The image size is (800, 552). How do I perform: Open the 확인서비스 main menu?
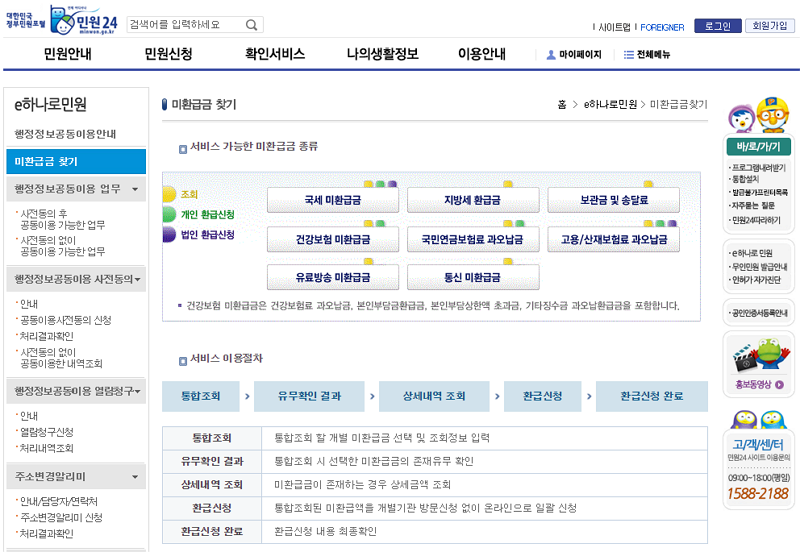click(275, 54)
